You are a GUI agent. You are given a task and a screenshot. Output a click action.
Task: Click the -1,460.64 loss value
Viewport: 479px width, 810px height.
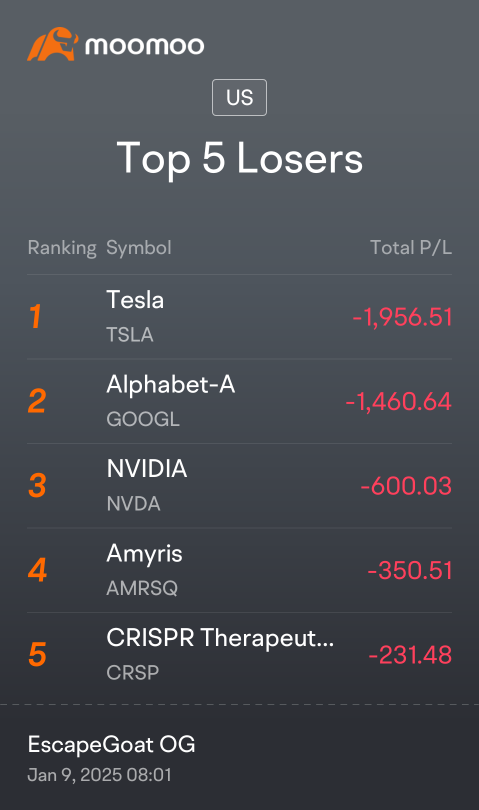pyautogui.click(x=398, y=402)
